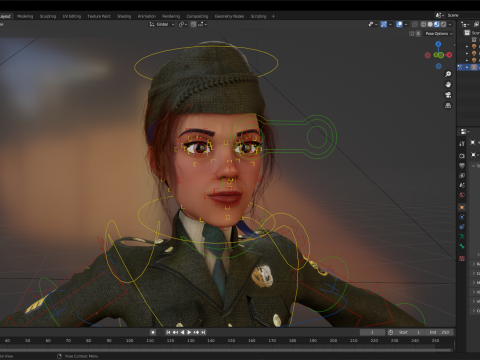Click the negative Z axis gizmo circle

point(439,66)
